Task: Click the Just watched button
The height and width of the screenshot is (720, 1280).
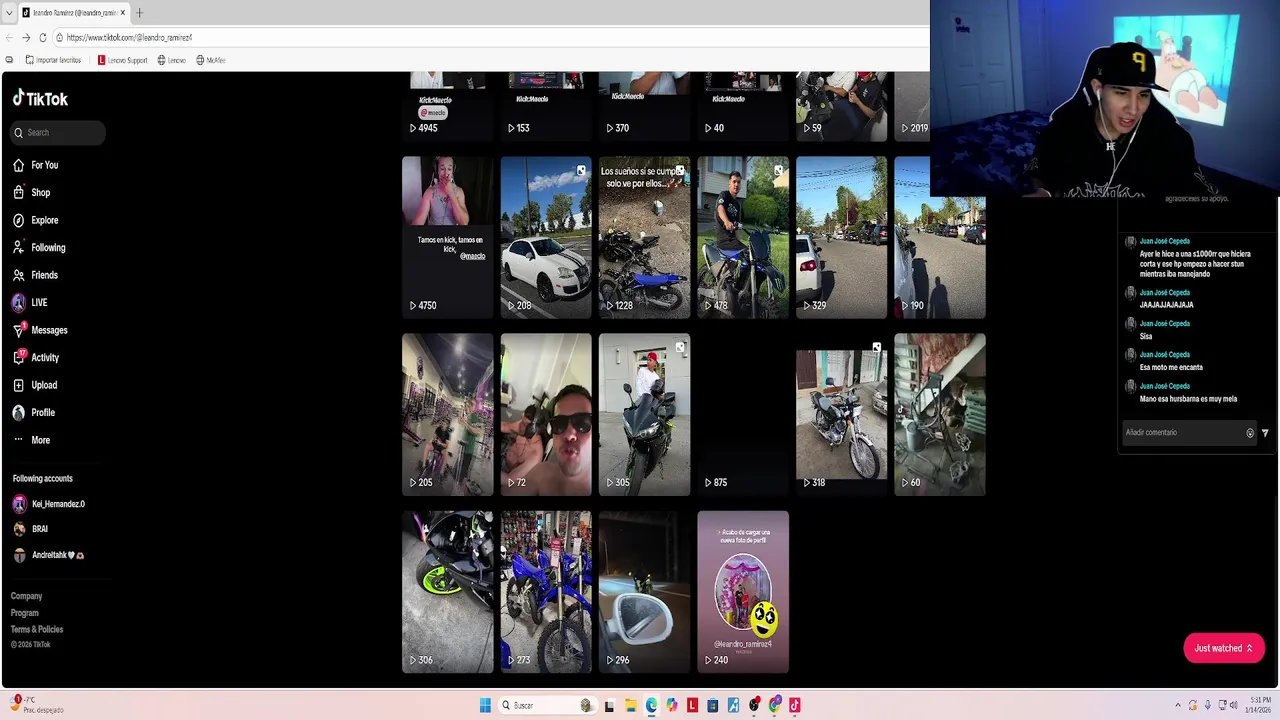Action: 1224,648
